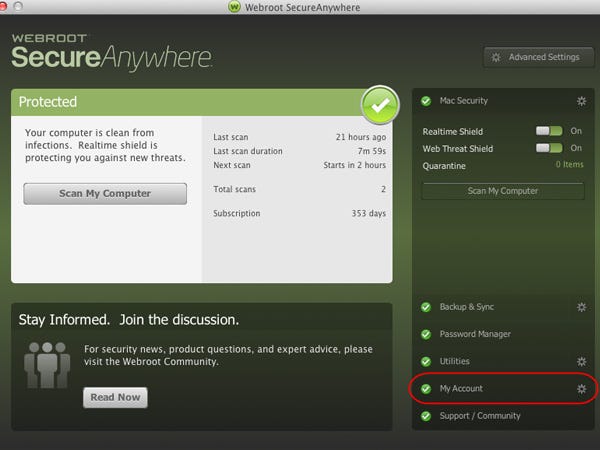
Task: Click the '21 hours ago' last scan value
Action: point(361,137)
